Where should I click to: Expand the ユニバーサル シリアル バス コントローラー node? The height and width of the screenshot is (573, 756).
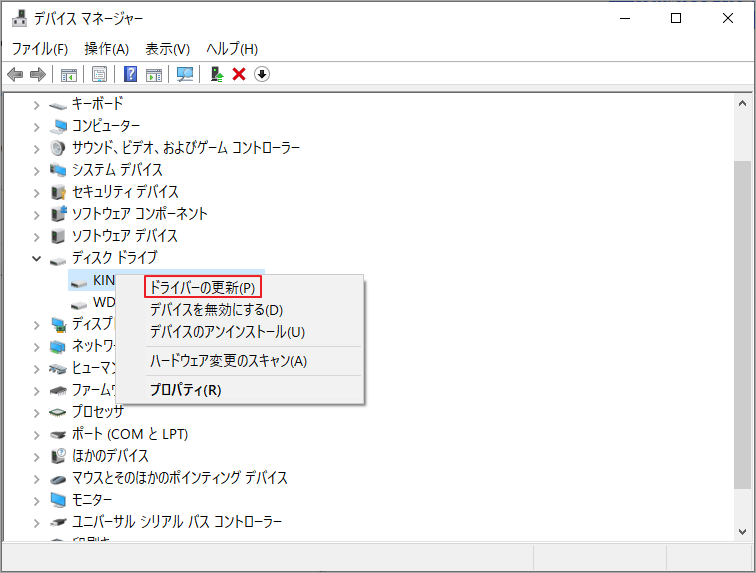click(37, 523)
